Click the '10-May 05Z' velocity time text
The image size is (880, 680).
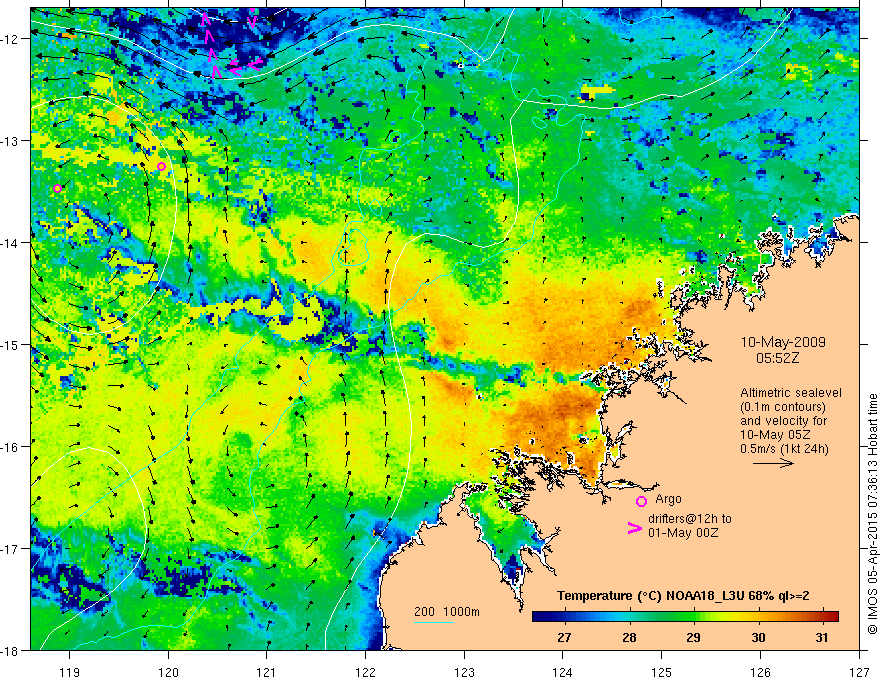(776, 435)
